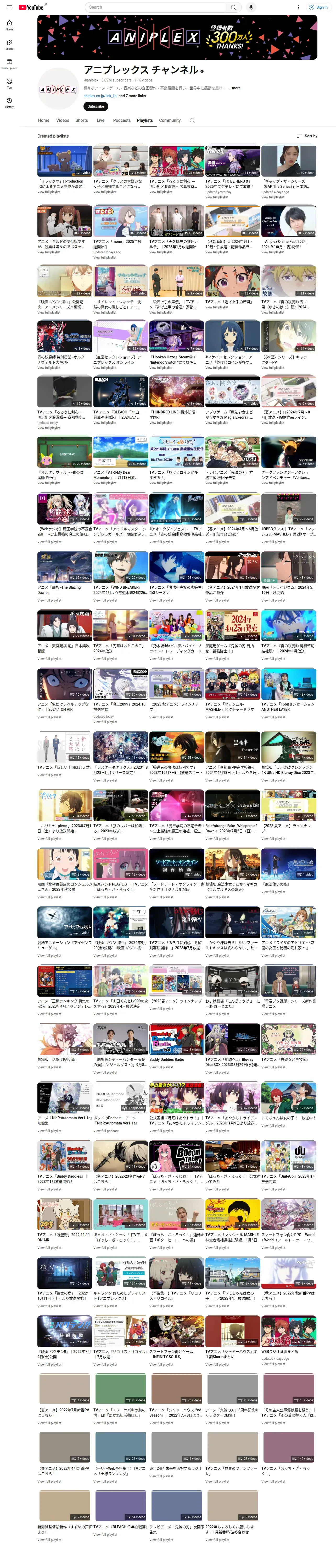Click the TVアニメ『UniteUp!』 playlist title
Image resolution: width=336 pixels, height=1568 pixels.
pyautogui.click(x=289, y=1178)
